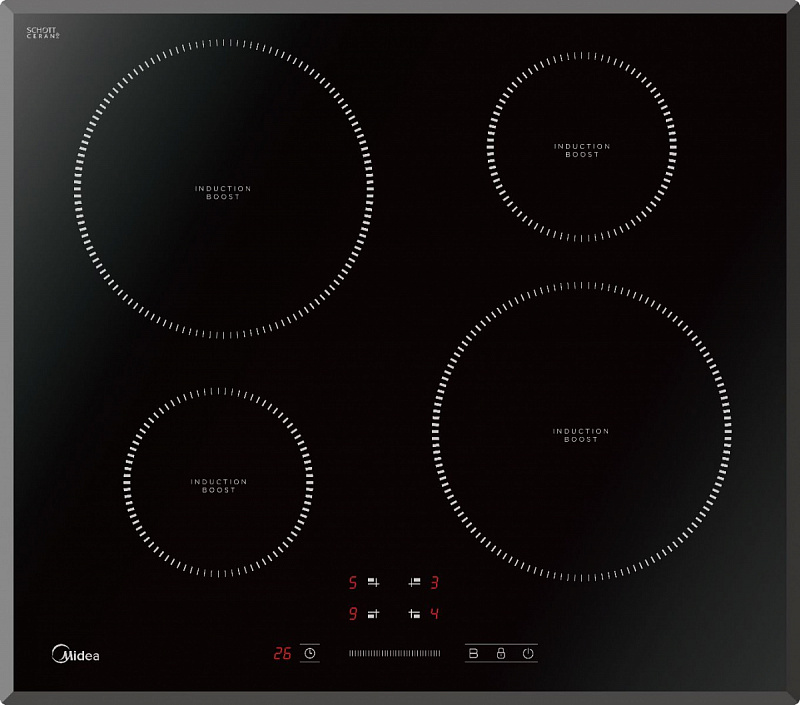Image resolution: width=800 pixels, height=705 pixels.
Task: Select the zone icon next to level 3
Action: (x=414, y=582)
